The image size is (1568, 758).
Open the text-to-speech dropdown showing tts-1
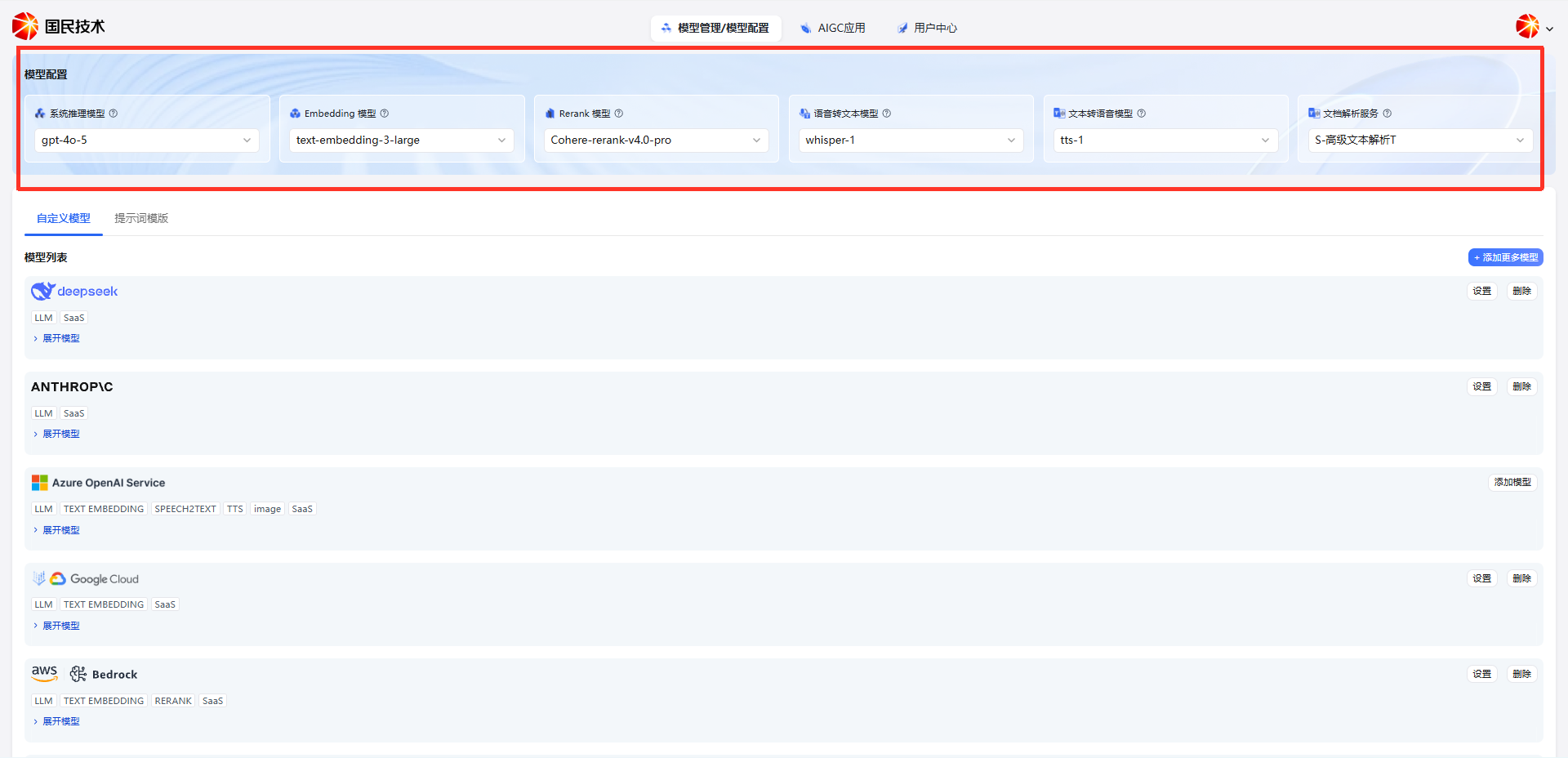(x=1166, y=140)
